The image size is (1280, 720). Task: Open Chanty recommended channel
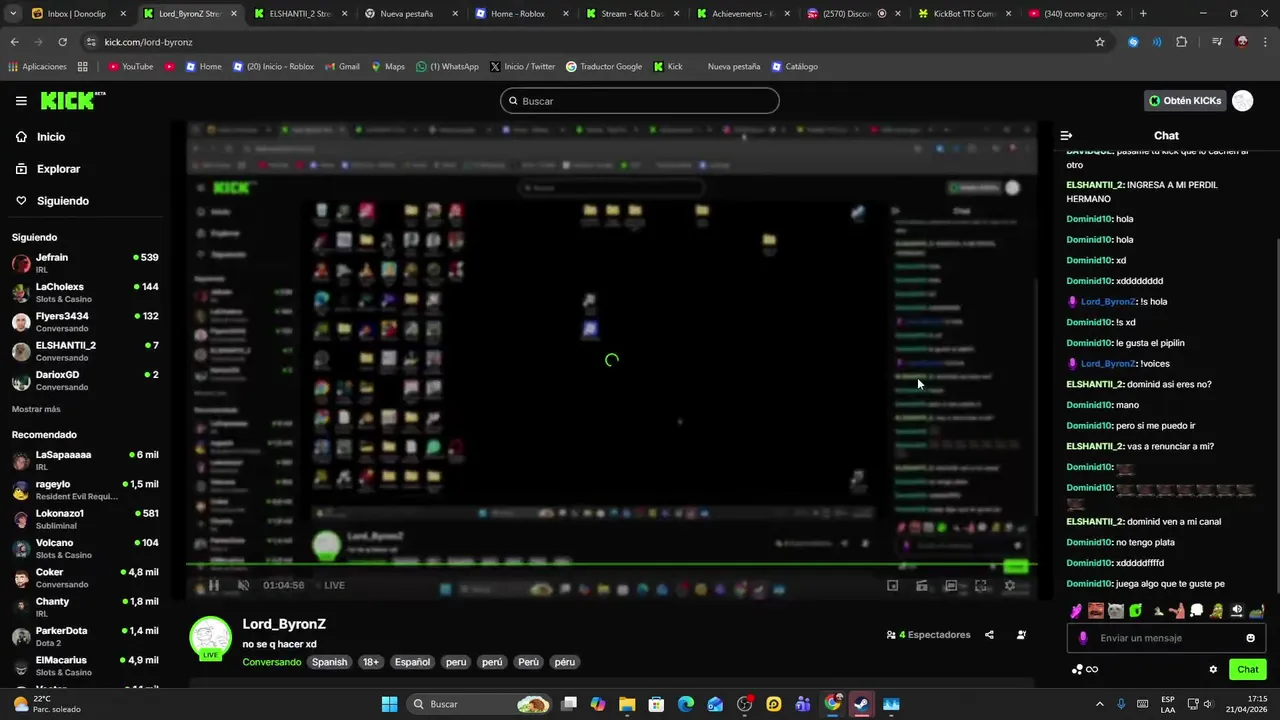click(x=85, y=607)
